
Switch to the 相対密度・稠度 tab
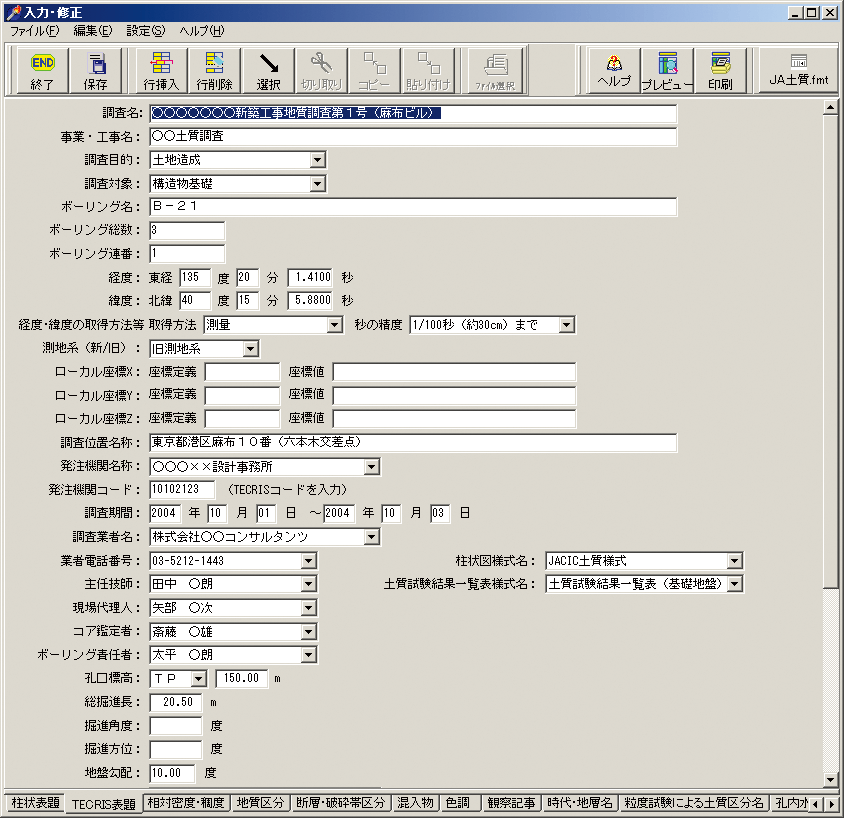(x=186, y=802)
